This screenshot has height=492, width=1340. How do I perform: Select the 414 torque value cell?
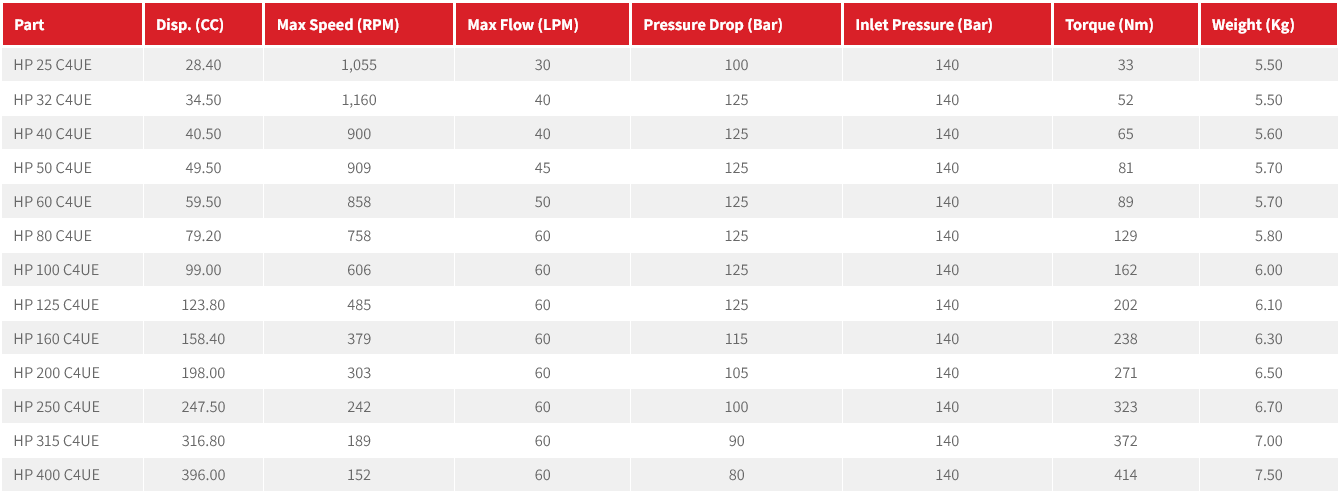[x=1126, y=475]
